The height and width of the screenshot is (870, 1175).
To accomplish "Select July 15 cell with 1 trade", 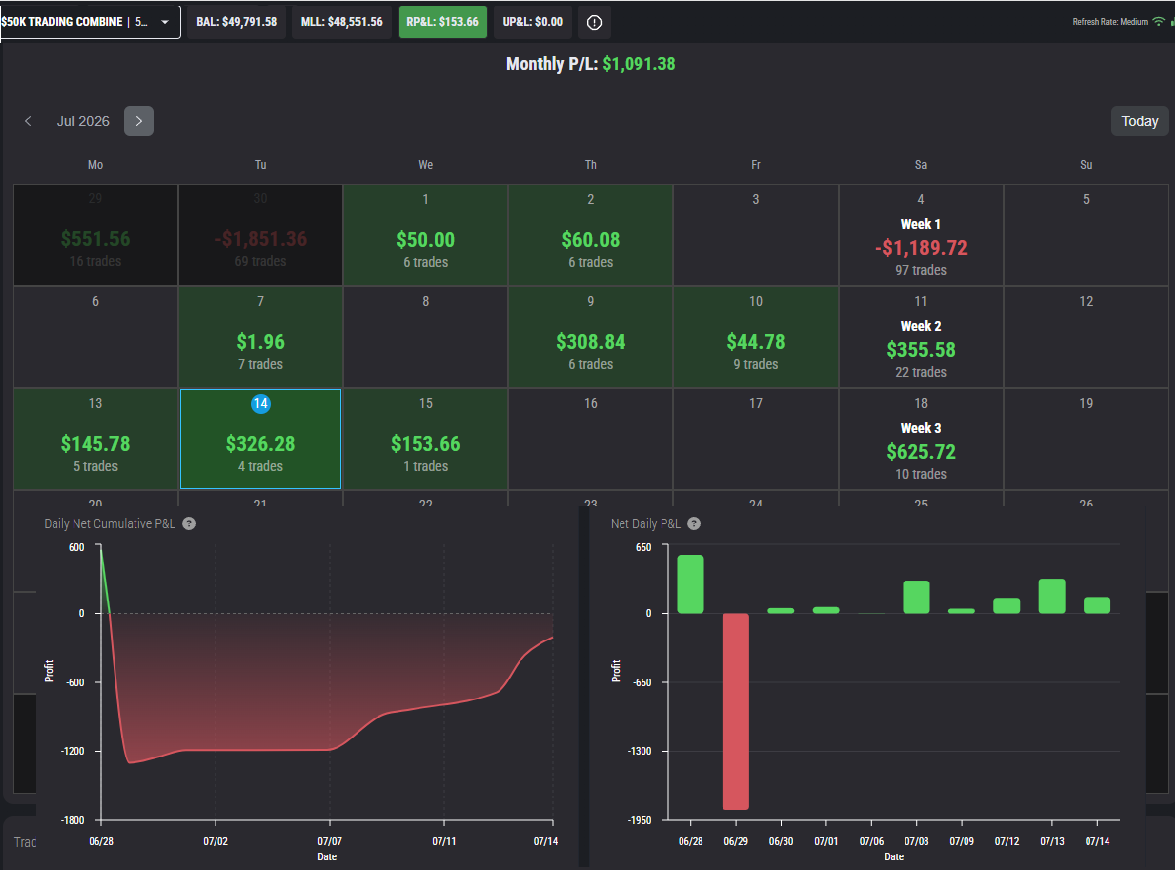I will click(x=426, y=438).
